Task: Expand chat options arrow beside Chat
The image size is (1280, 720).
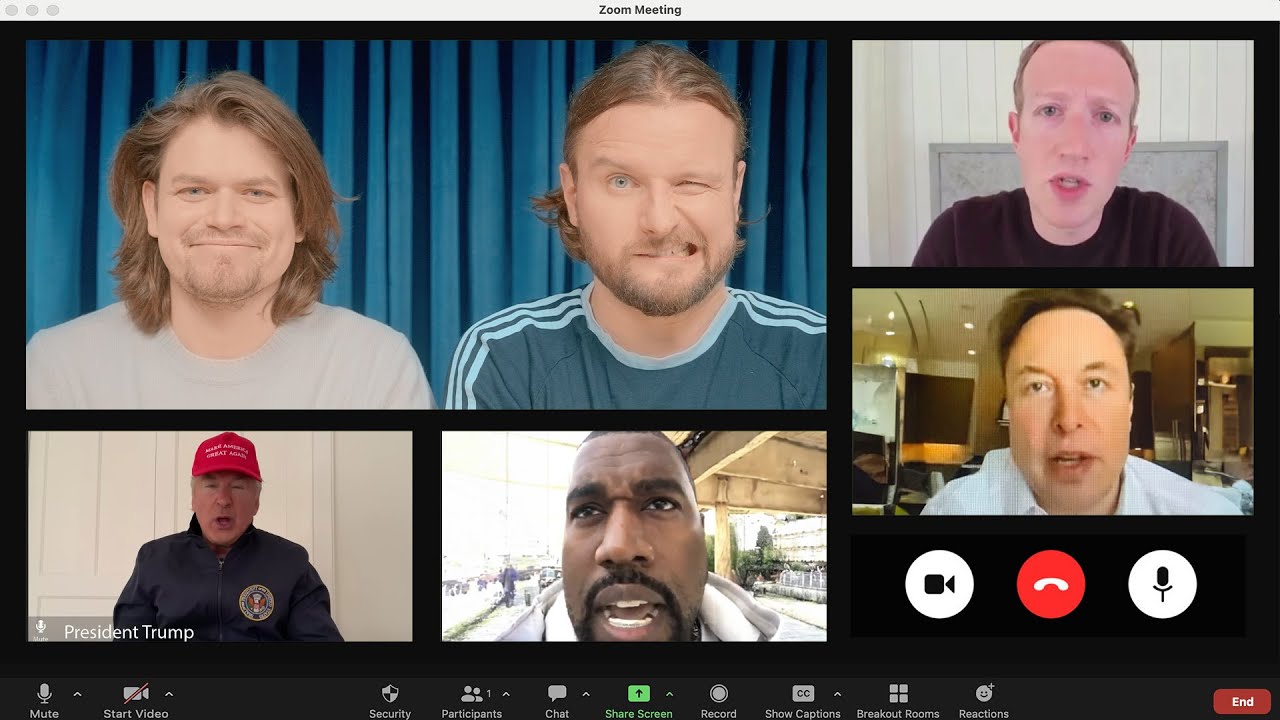Action: click(x=586, y=694)
